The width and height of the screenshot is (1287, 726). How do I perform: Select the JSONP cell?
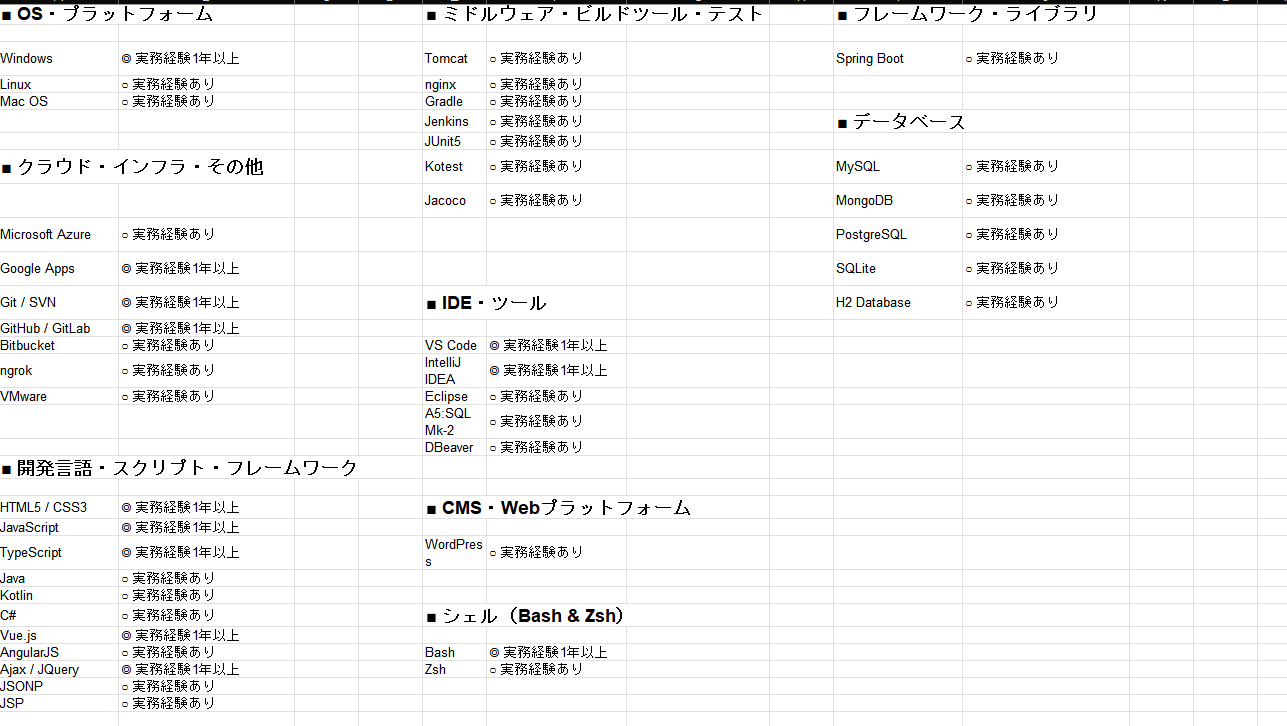[59, 686]
